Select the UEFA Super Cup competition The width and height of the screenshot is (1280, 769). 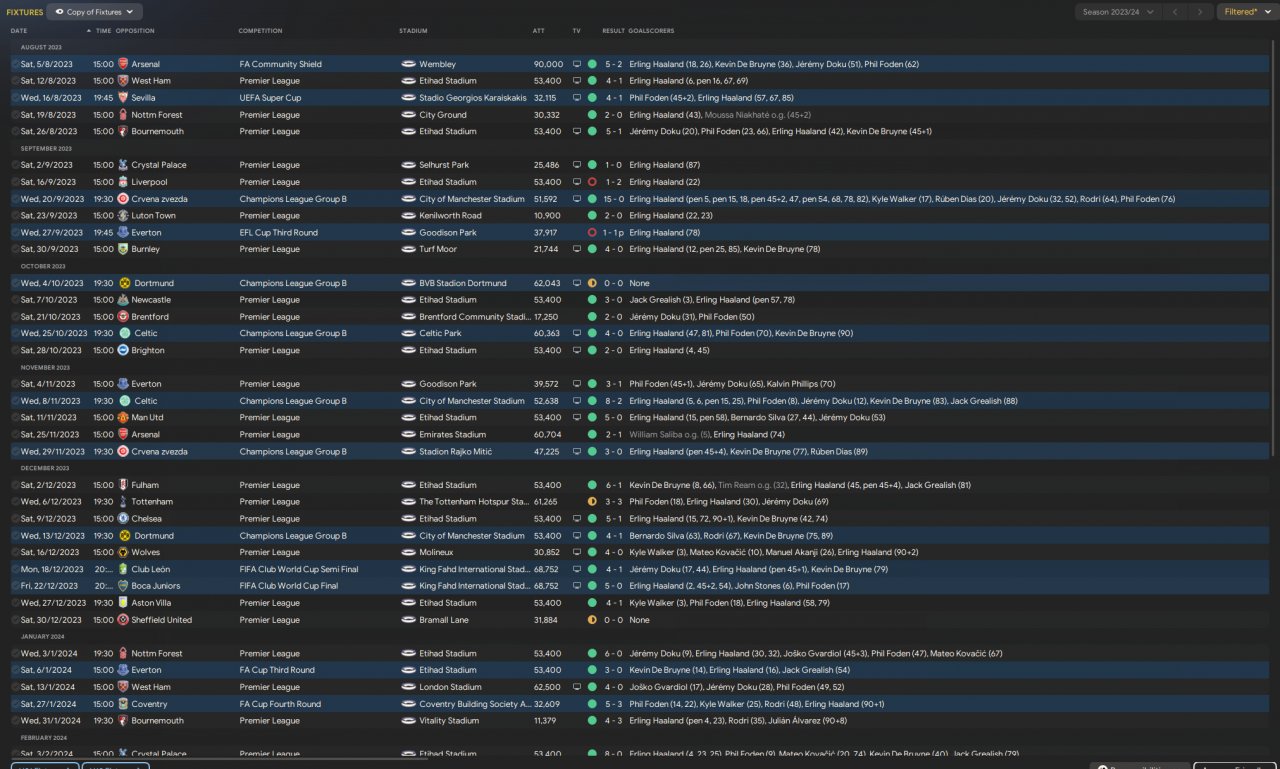(x=270, y=98)
